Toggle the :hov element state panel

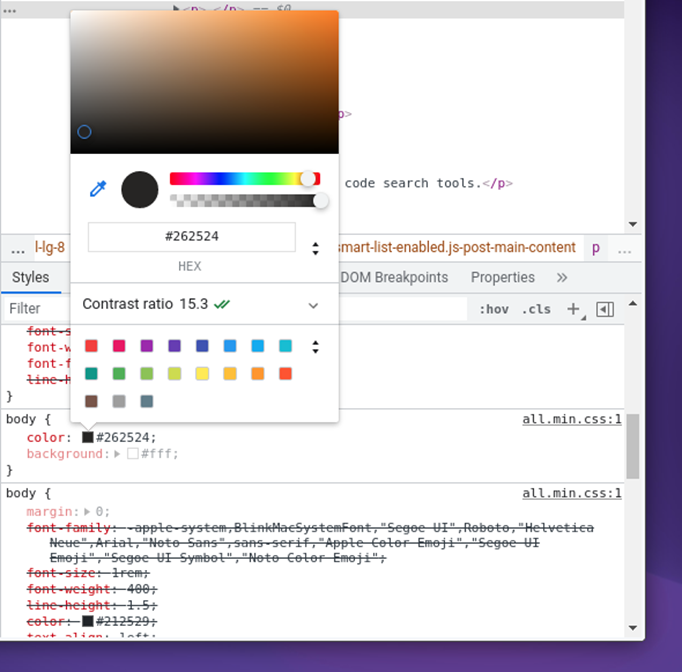click(x=493, y=309)
